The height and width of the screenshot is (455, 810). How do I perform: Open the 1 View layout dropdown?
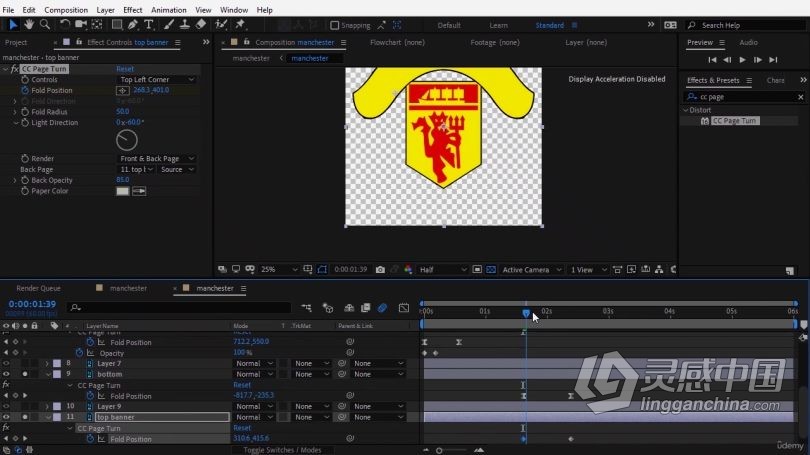point(588,270)
